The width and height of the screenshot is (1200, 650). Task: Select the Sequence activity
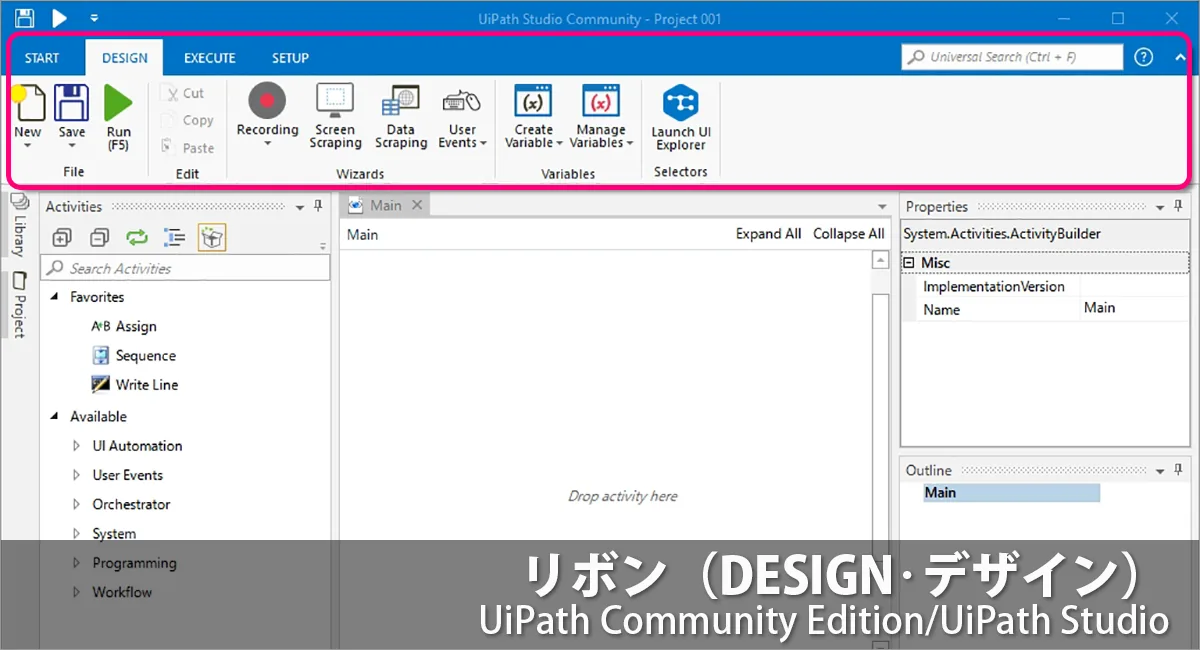pyautogui.click(x=133, y=355)
